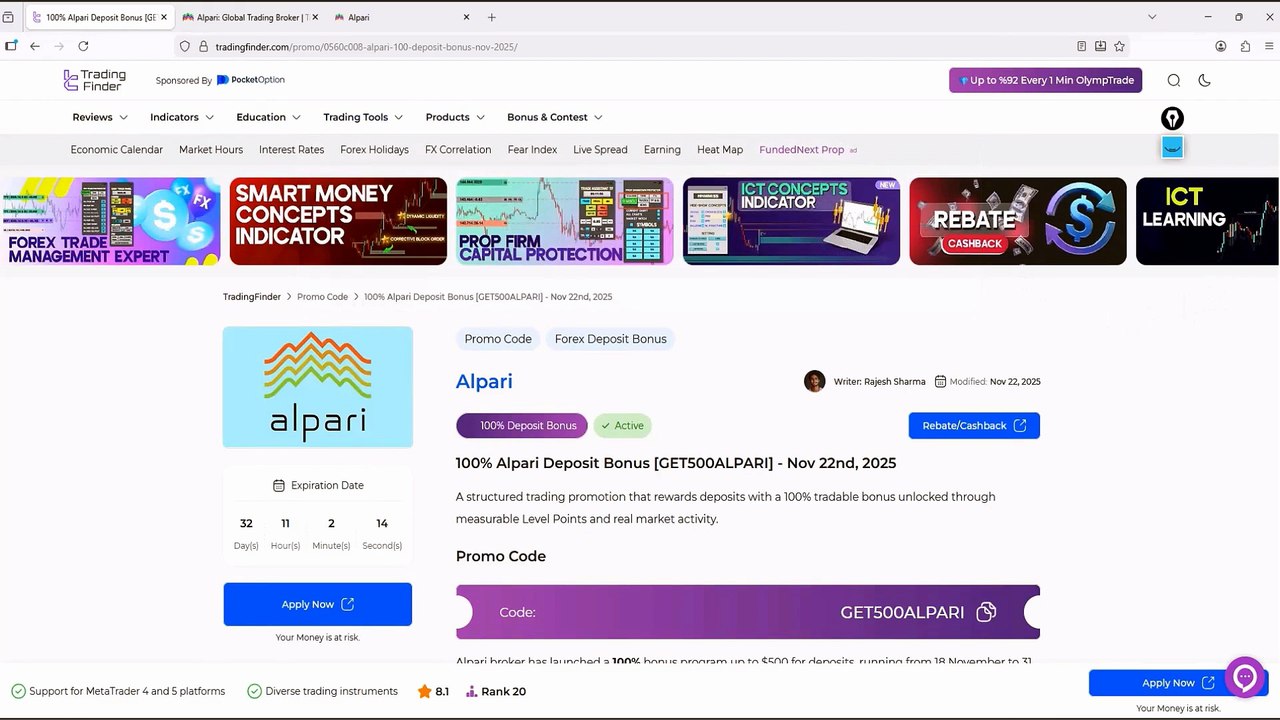Open the browser account profile icon
Screen dimensions: 1280x720
[x=1221, y=46]
